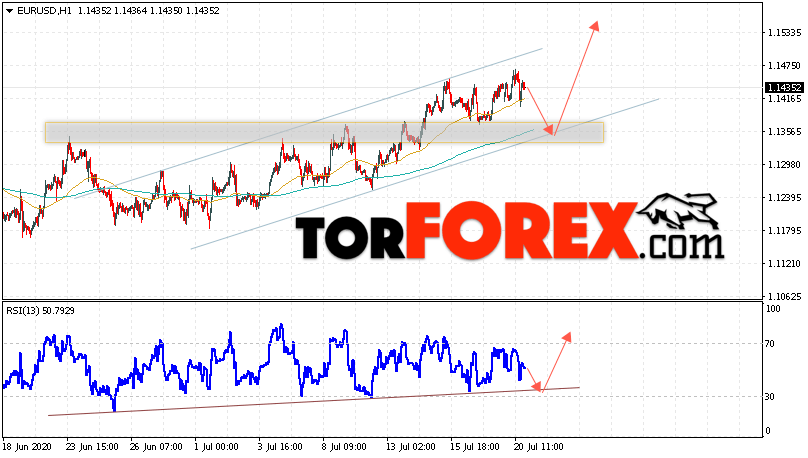Select the 1.14750 price axis label
The height and width of the screenshot is (458, 808).
pos(784,66)
